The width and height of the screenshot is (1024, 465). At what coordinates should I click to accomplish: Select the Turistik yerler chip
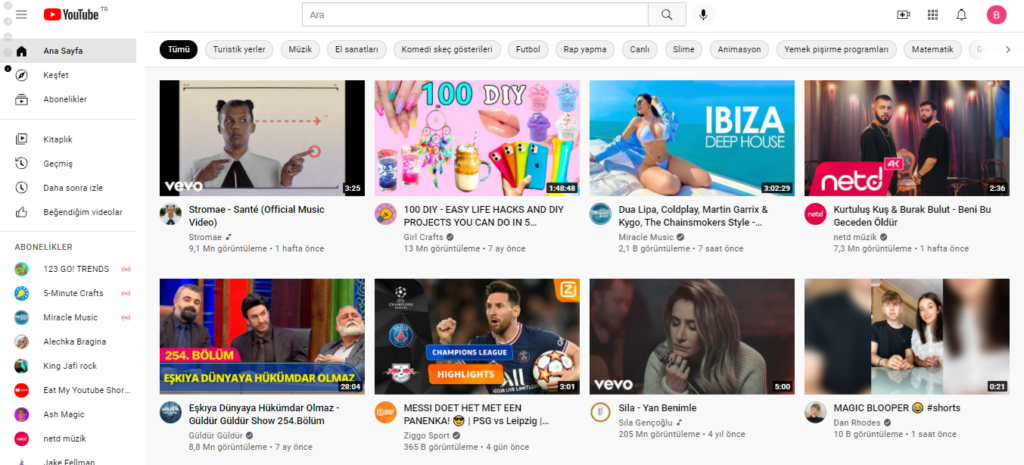(x=239, y=50)
